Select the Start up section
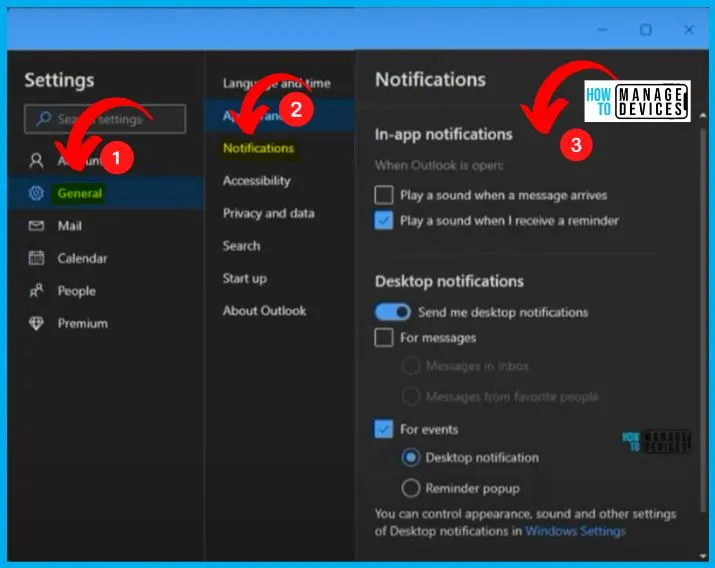The width and height of the screenshot is (715, 568). tap(245, 278)
